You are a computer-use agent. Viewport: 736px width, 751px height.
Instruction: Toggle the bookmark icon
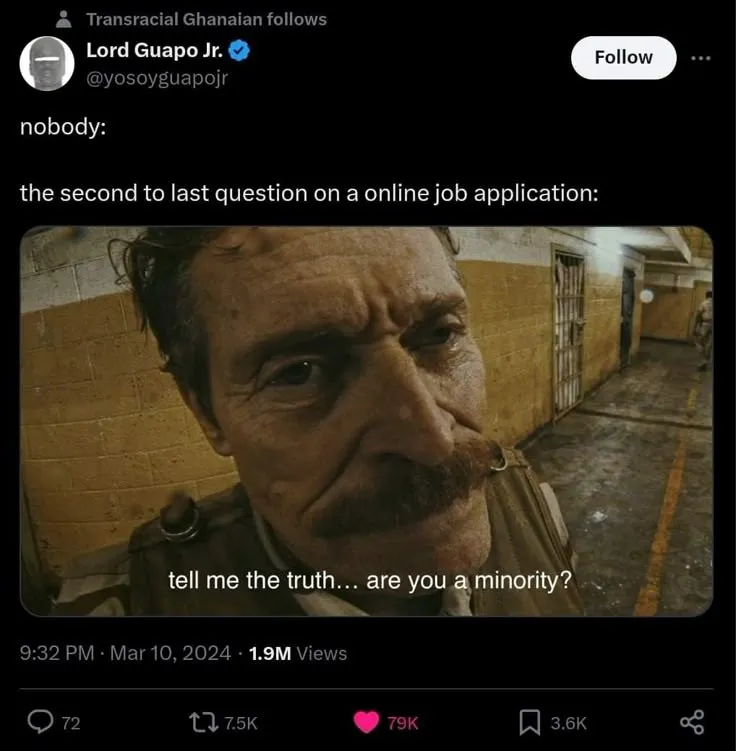click(532, 722)
